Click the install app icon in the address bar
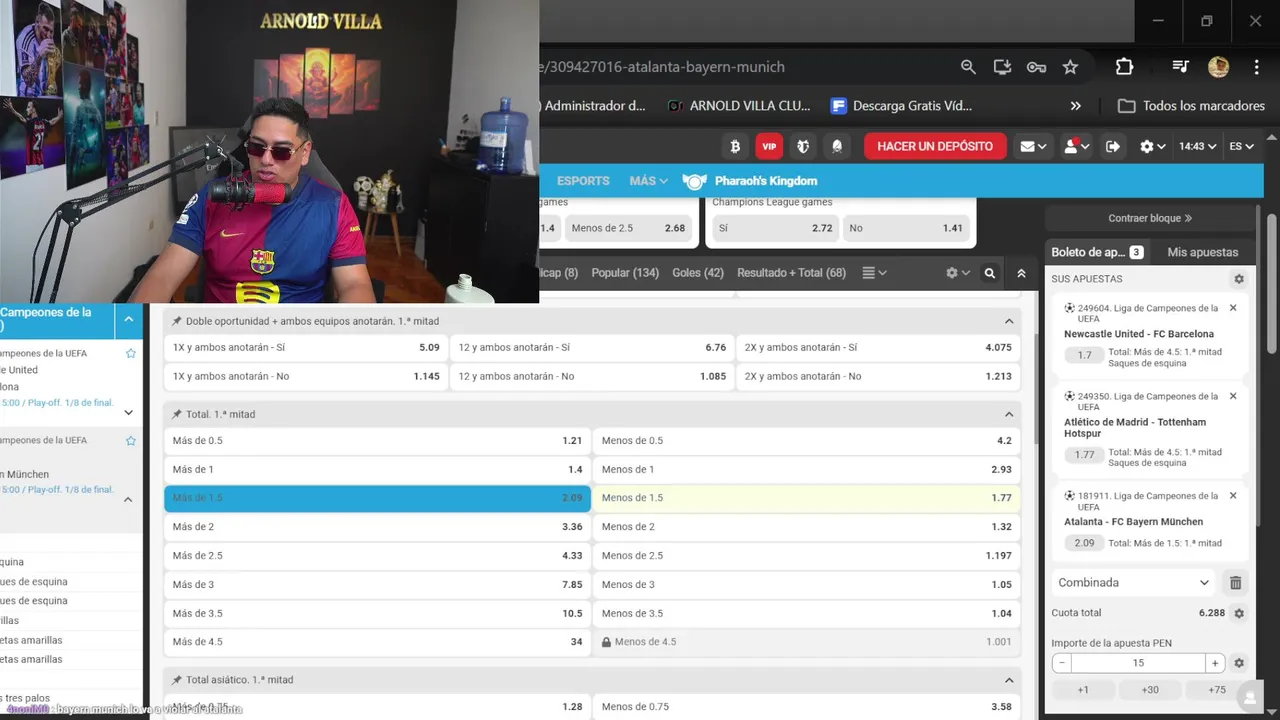Viewport: 1280px width, 720px height. [x=1002, y=67]
